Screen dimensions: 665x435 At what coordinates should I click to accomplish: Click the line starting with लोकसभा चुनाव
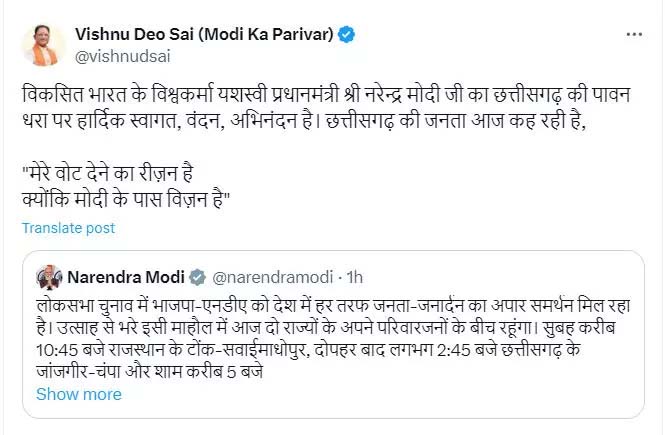pyautogui.click(x=329, y=300)
